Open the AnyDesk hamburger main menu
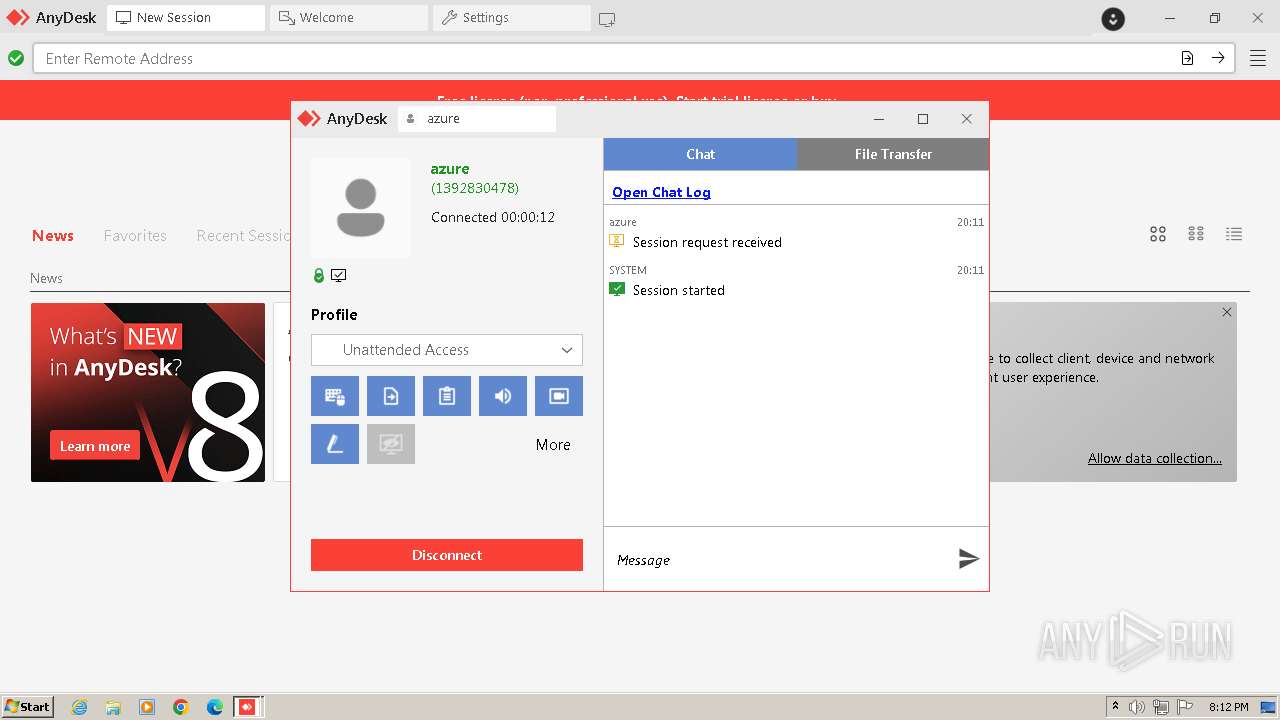The width and height of the screenshot is (1280, 720). 1257,58
